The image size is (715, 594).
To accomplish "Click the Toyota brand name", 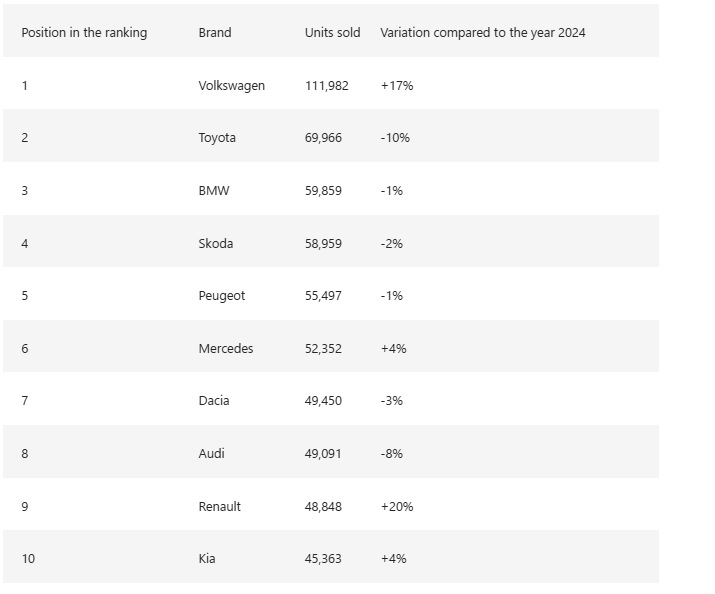I will (x=217, y=138).
